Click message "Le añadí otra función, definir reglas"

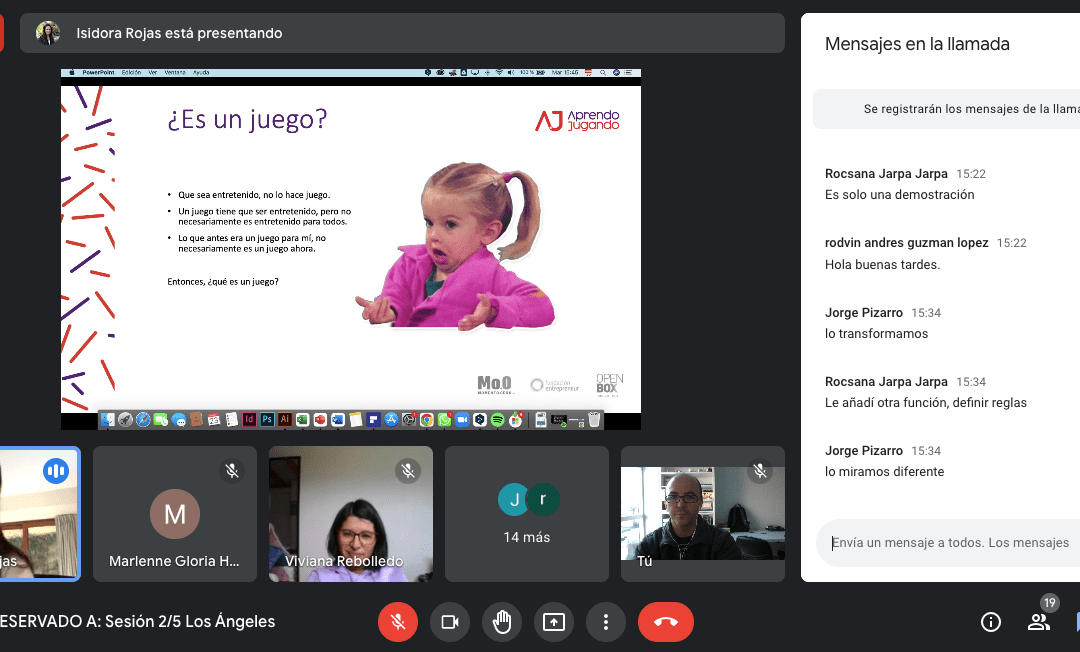pyautogui.click(x=926, y=403)
